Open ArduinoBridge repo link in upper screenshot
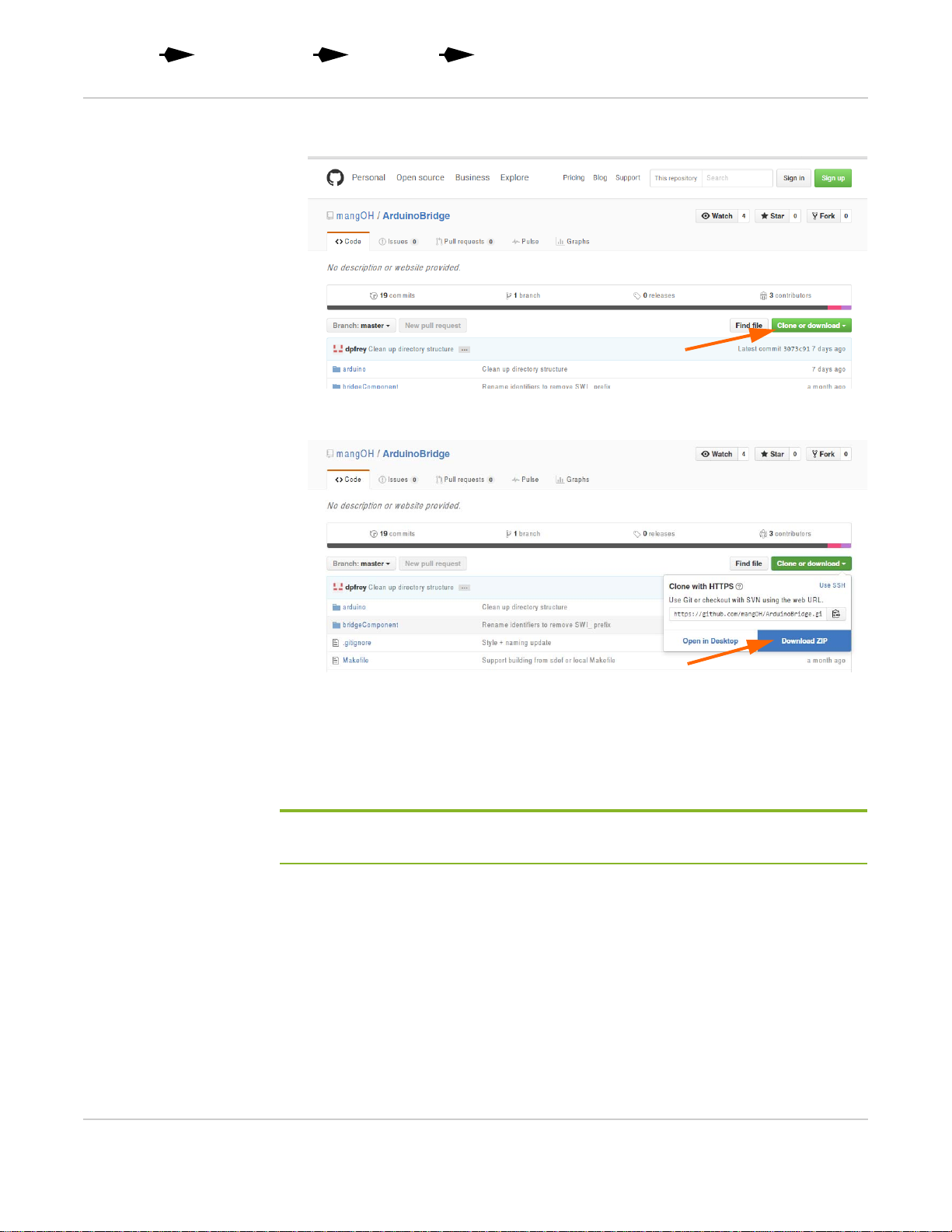The width and height of the screenshot is (952, 1232). (x=416, y=216)
